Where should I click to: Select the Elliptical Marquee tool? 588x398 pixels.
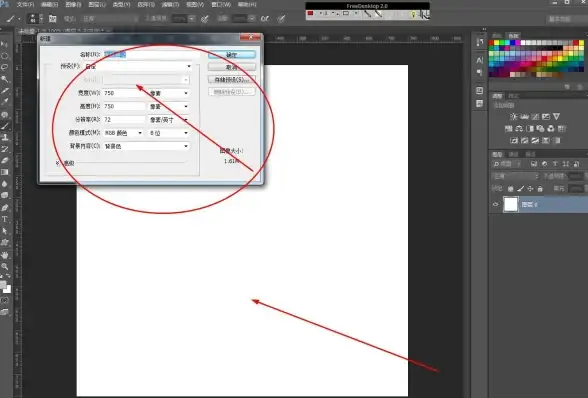click(x=4, y=56)
